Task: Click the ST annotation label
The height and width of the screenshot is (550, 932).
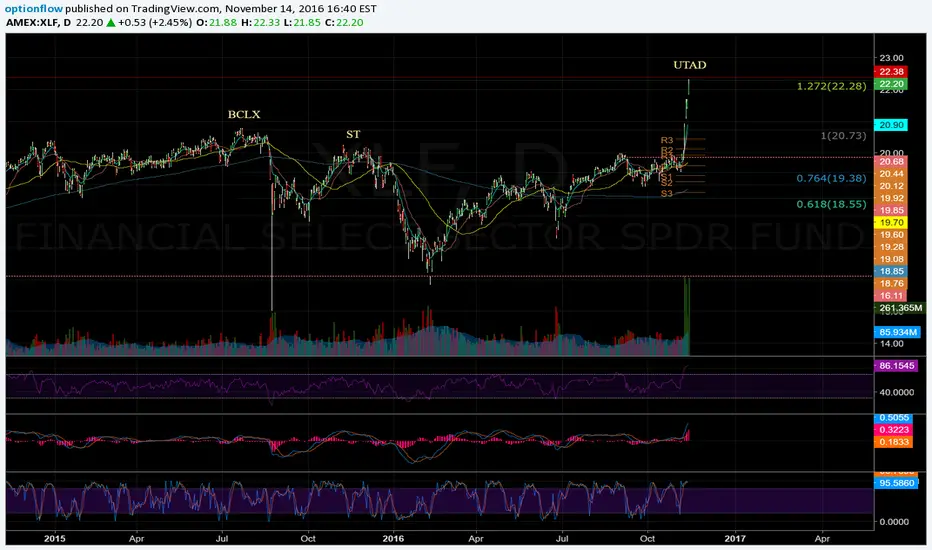Action: coord(353,134)
